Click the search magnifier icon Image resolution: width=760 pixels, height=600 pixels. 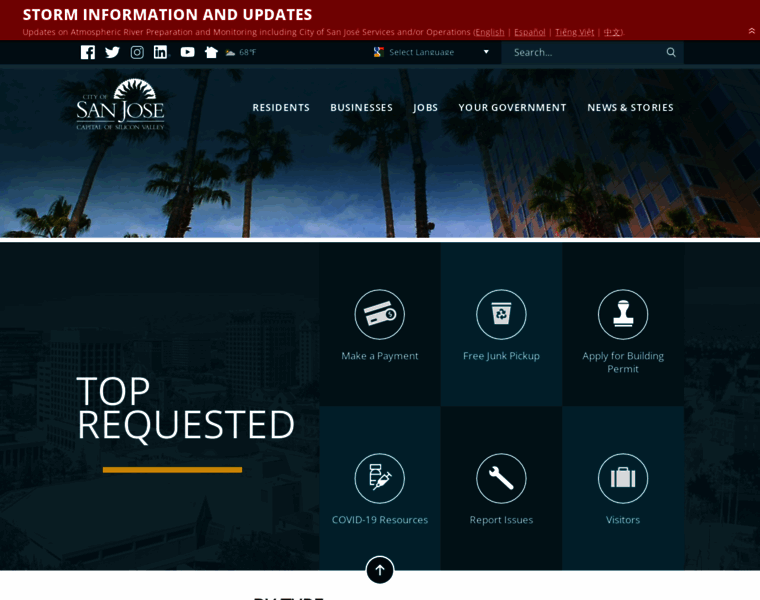(671, 52)
